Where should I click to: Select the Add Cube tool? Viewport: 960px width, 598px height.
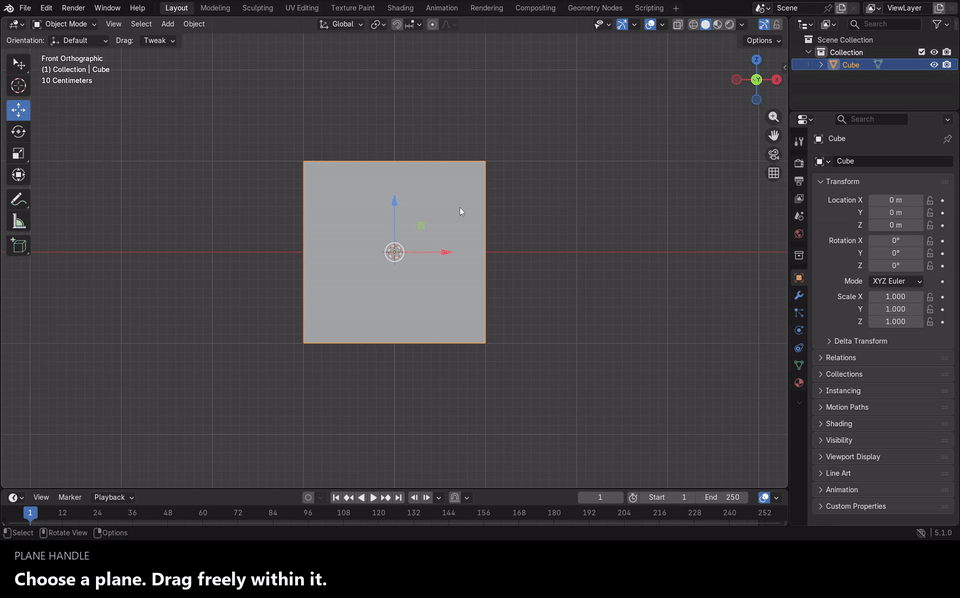18,245
